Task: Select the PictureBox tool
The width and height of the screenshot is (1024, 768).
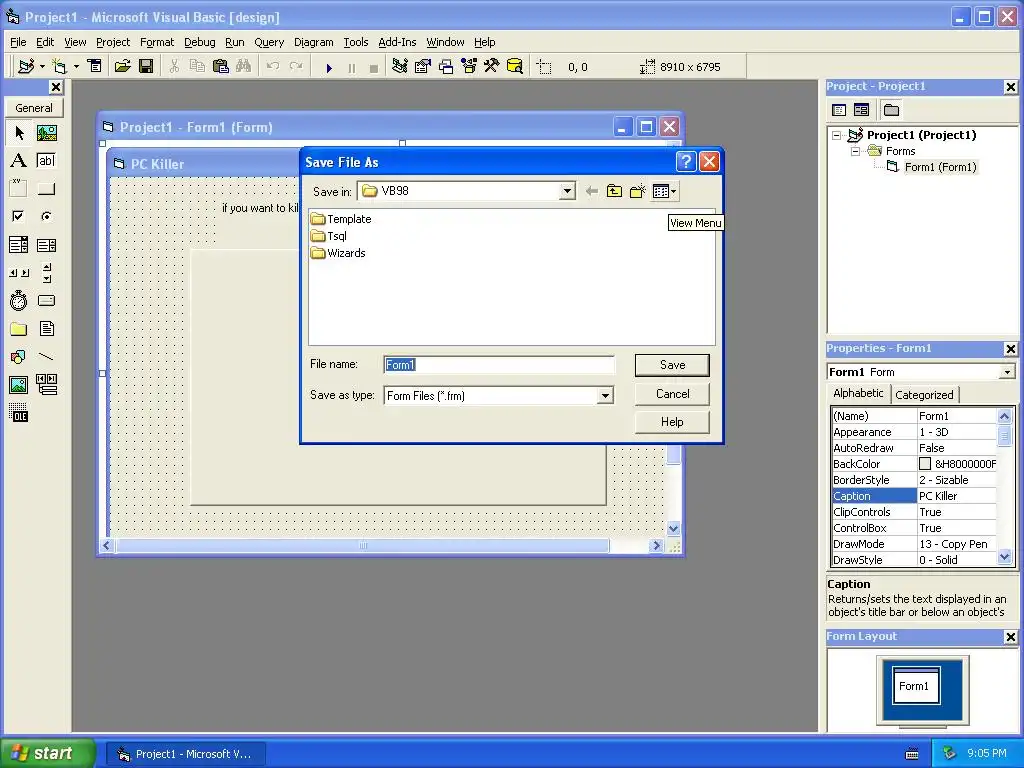Action: [46, 133]
